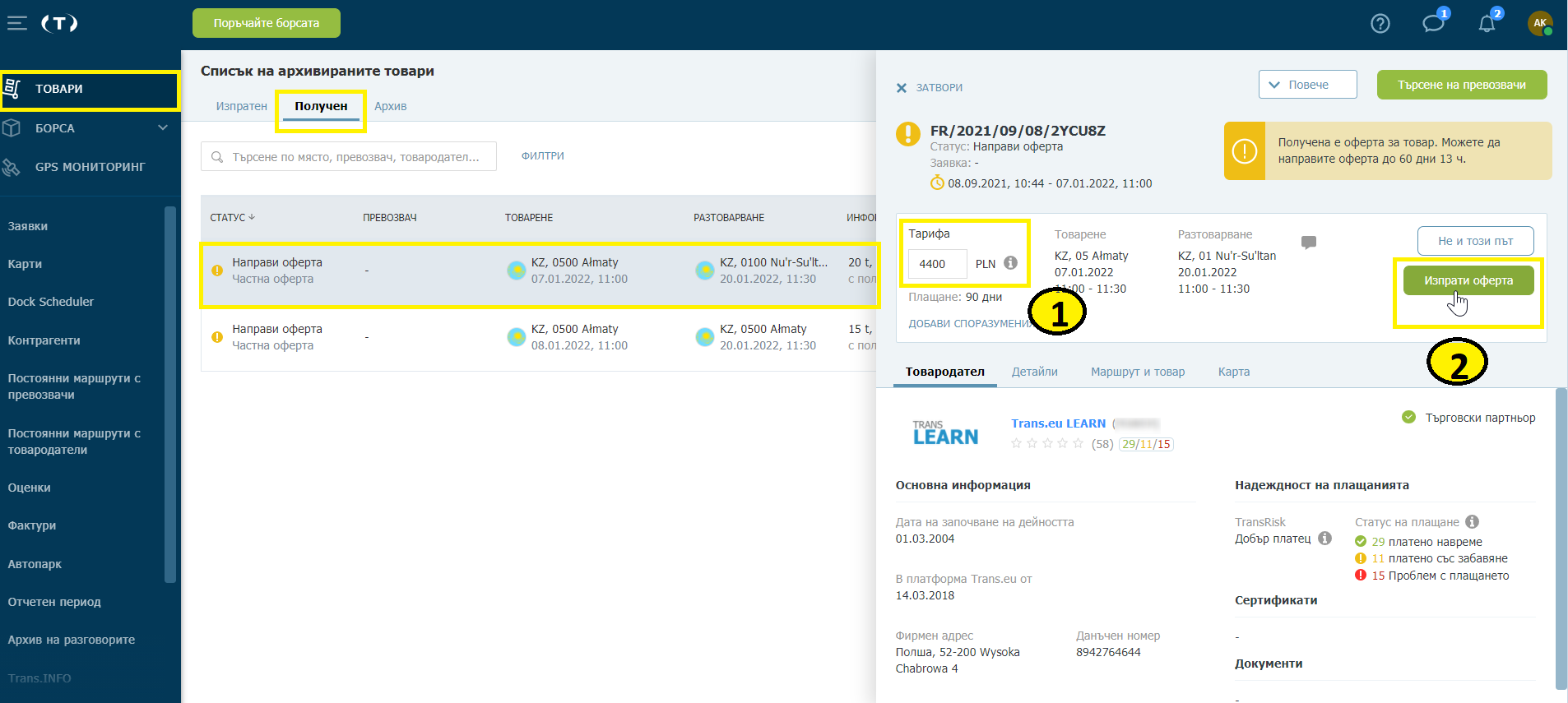Open the Trans.eu LEARN company link
This screenshot has height=703, width=1568.
coord(1058,423)
